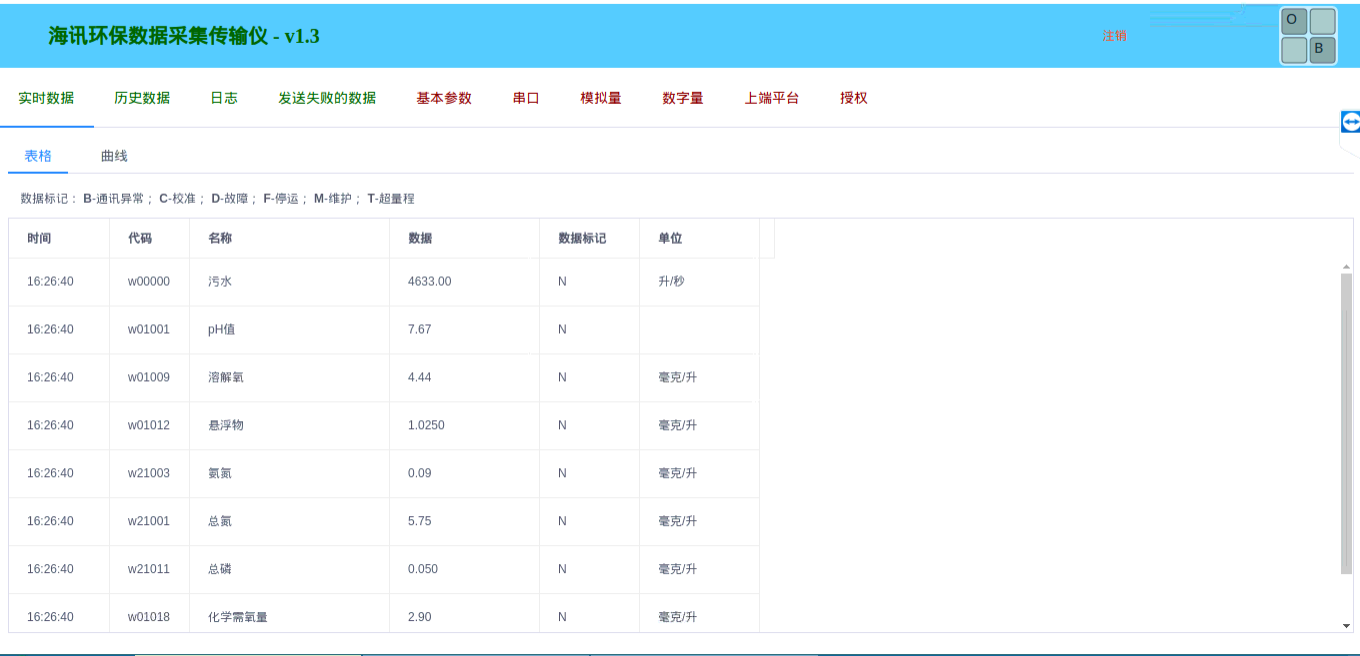Click the B square in top-right widget

coord(1322,49)
